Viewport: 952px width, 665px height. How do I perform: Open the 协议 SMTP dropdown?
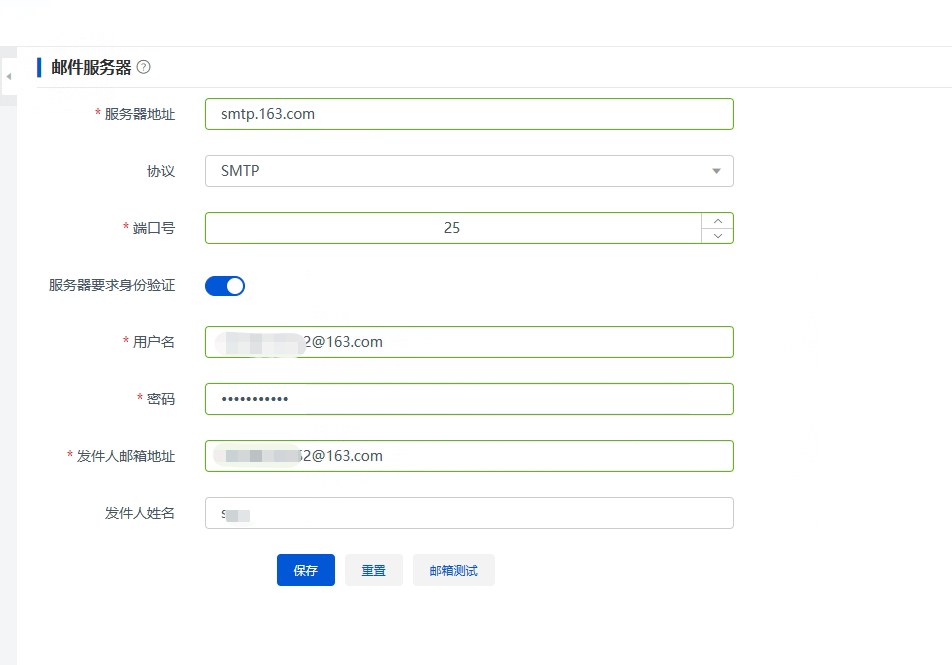click(468, 171)
